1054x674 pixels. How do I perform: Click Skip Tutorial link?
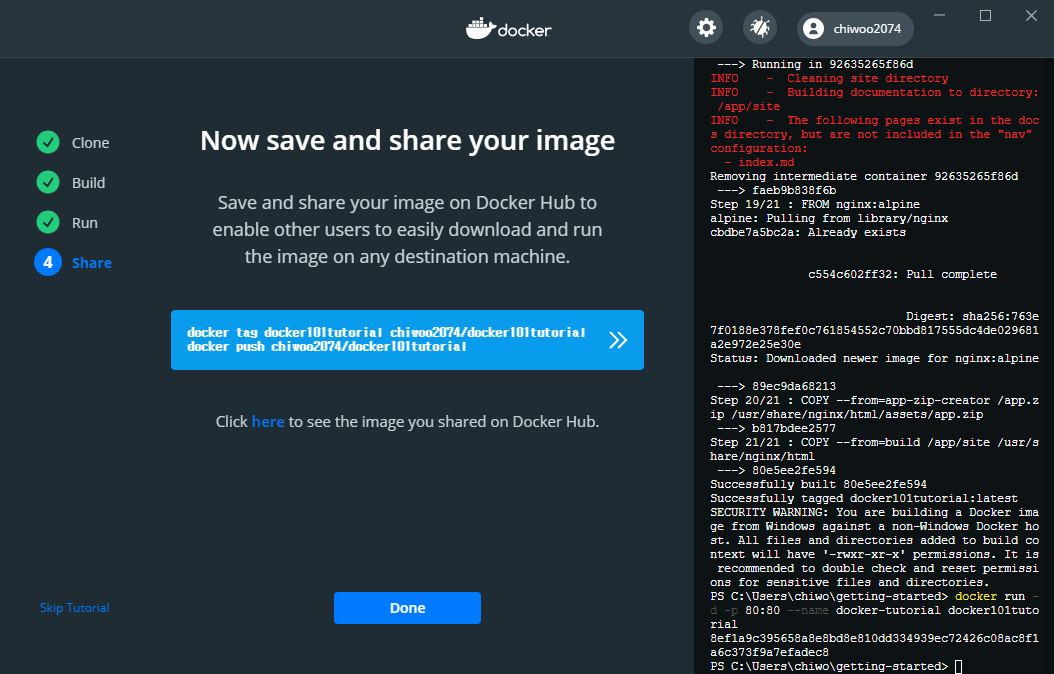75,608
